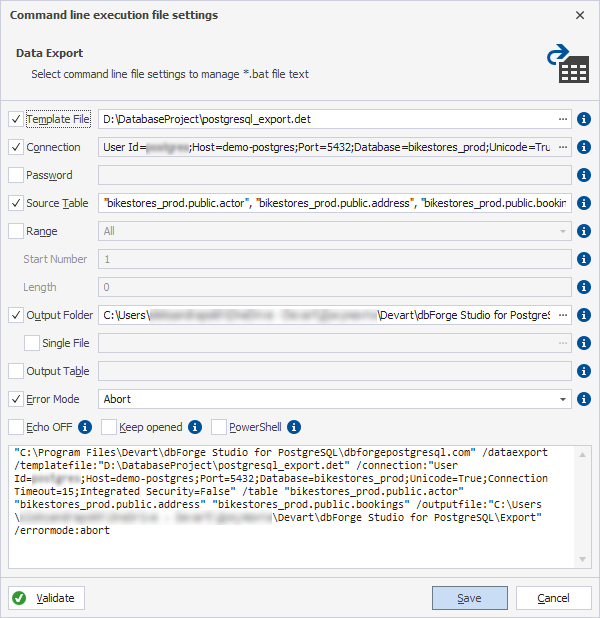Enable the Keep opened checkbox

coord(109,427)
